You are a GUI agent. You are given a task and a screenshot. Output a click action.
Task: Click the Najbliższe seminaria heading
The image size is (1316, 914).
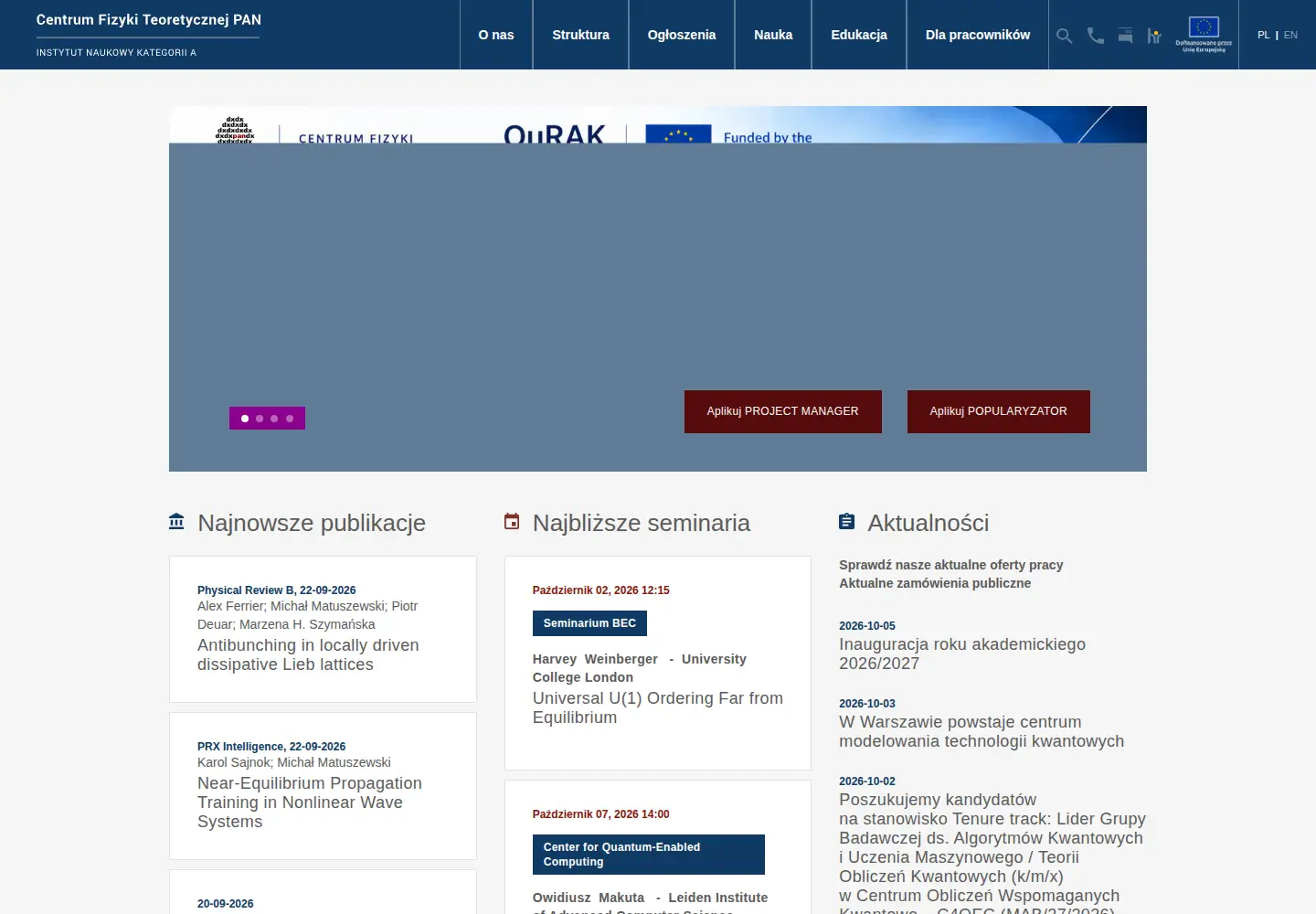tap(642, 523)
